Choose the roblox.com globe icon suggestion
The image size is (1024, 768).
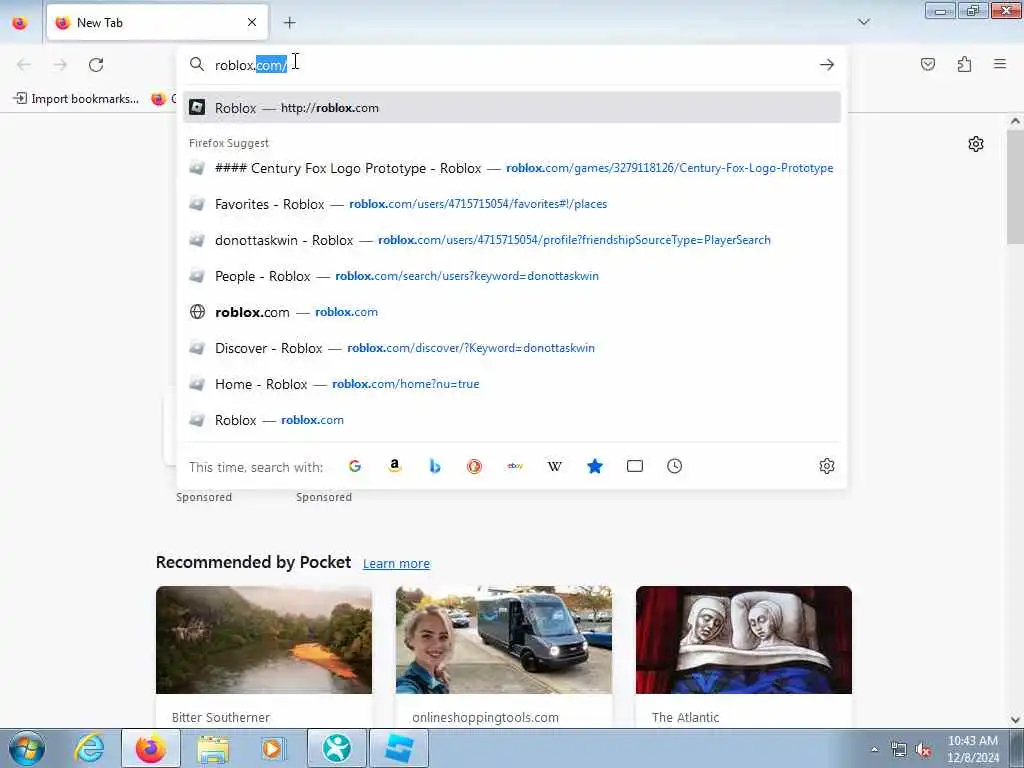pos(512,312)
